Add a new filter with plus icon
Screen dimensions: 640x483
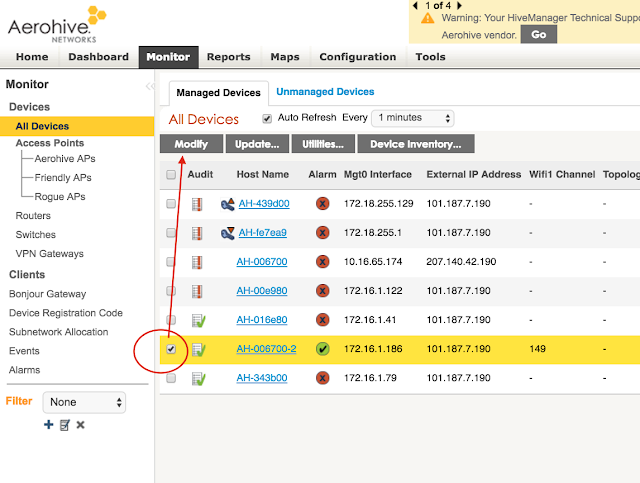(x=49, y=425)
